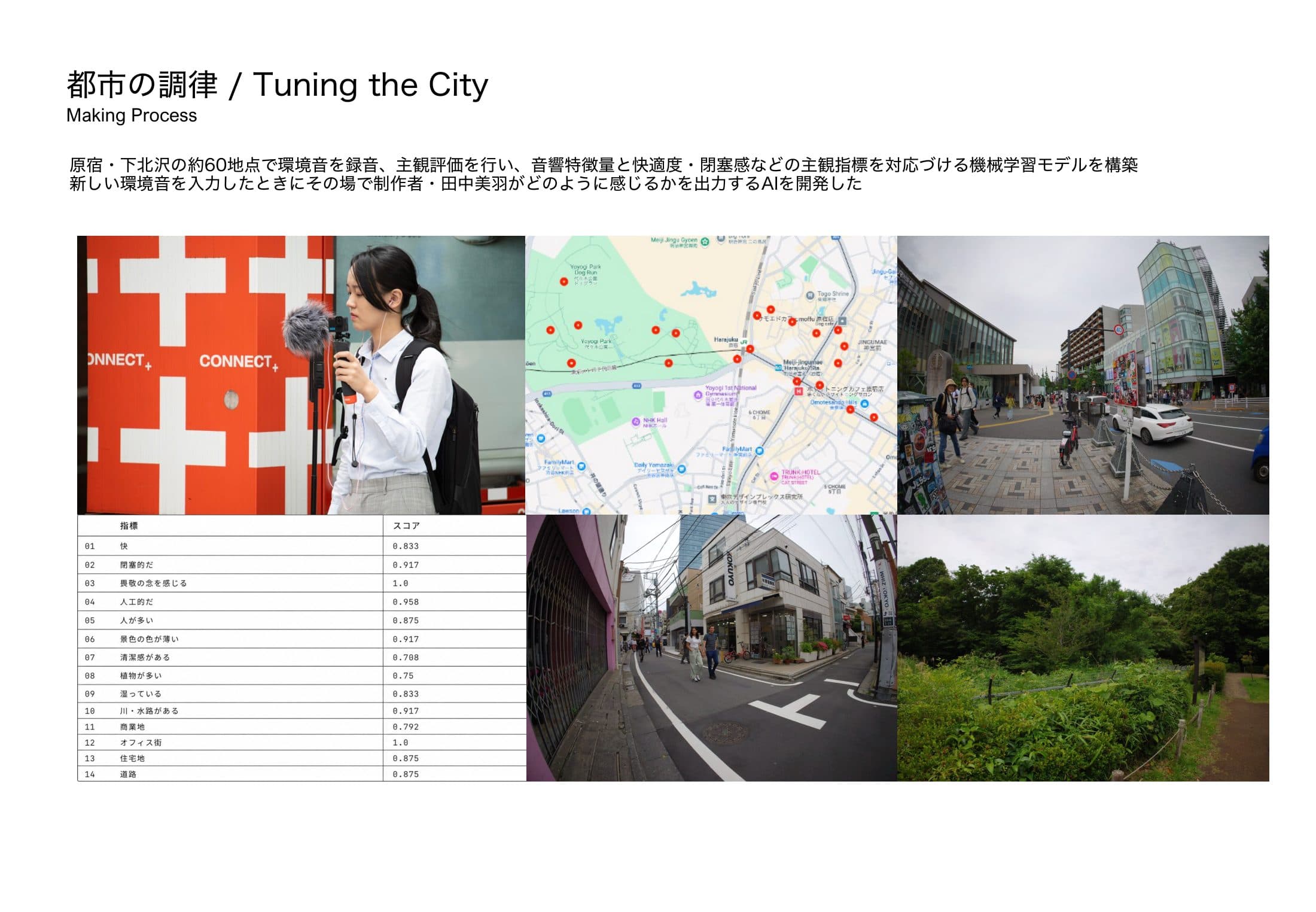The image size is (1316, 912).
Task: Click the Omotesando Hills shopping pin
Action: [864, 404]
